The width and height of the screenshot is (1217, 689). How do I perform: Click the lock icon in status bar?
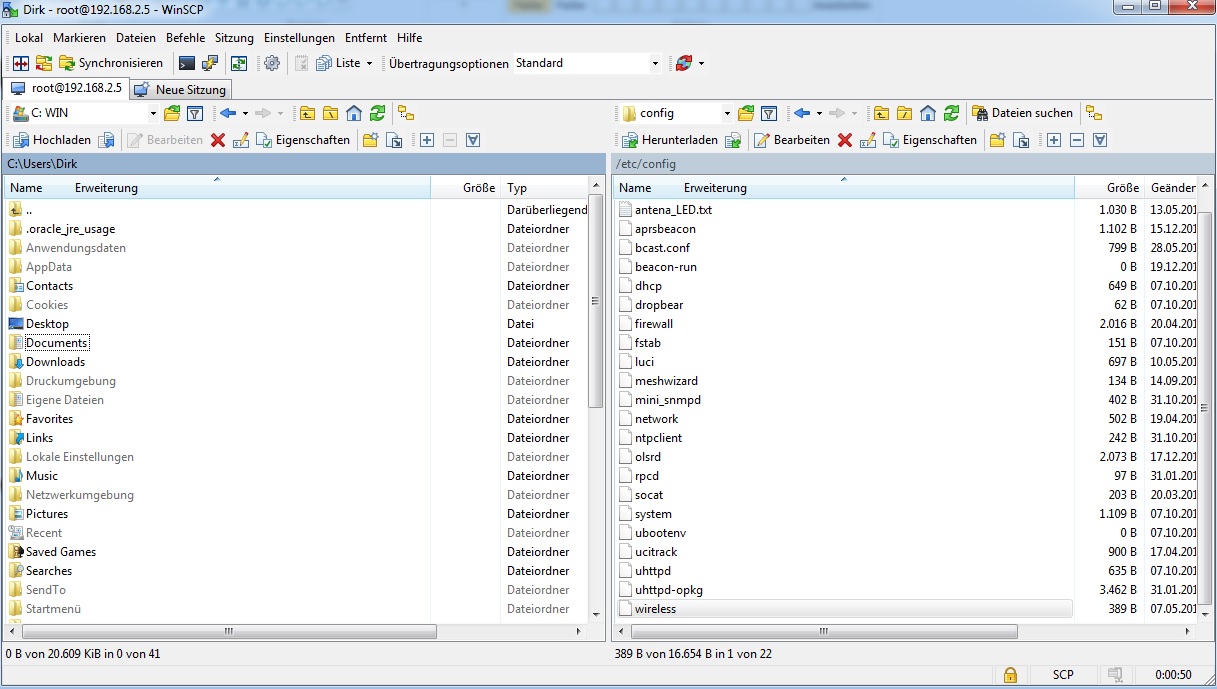coord(1010,675)
